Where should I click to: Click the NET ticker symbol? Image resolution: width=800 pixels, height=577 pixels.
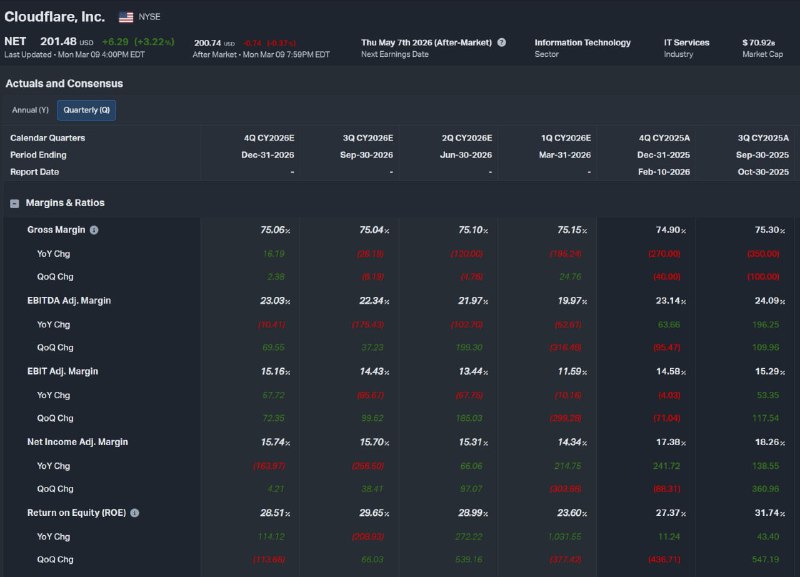coord(15,42)
